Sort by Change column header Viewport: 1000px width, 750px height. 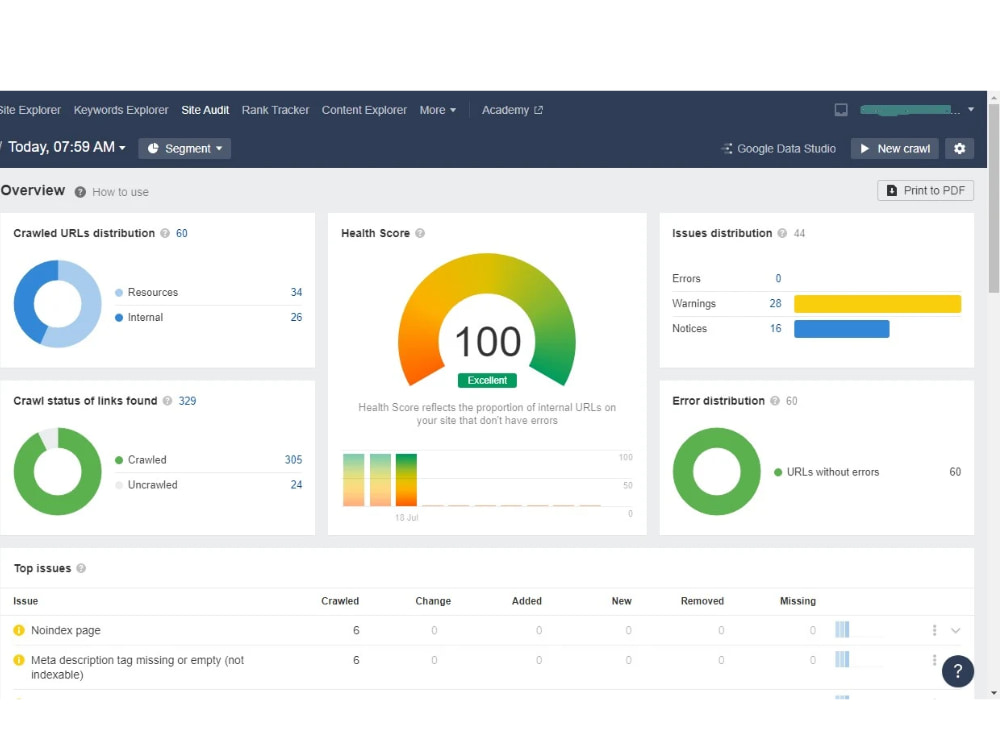[433, 601]
